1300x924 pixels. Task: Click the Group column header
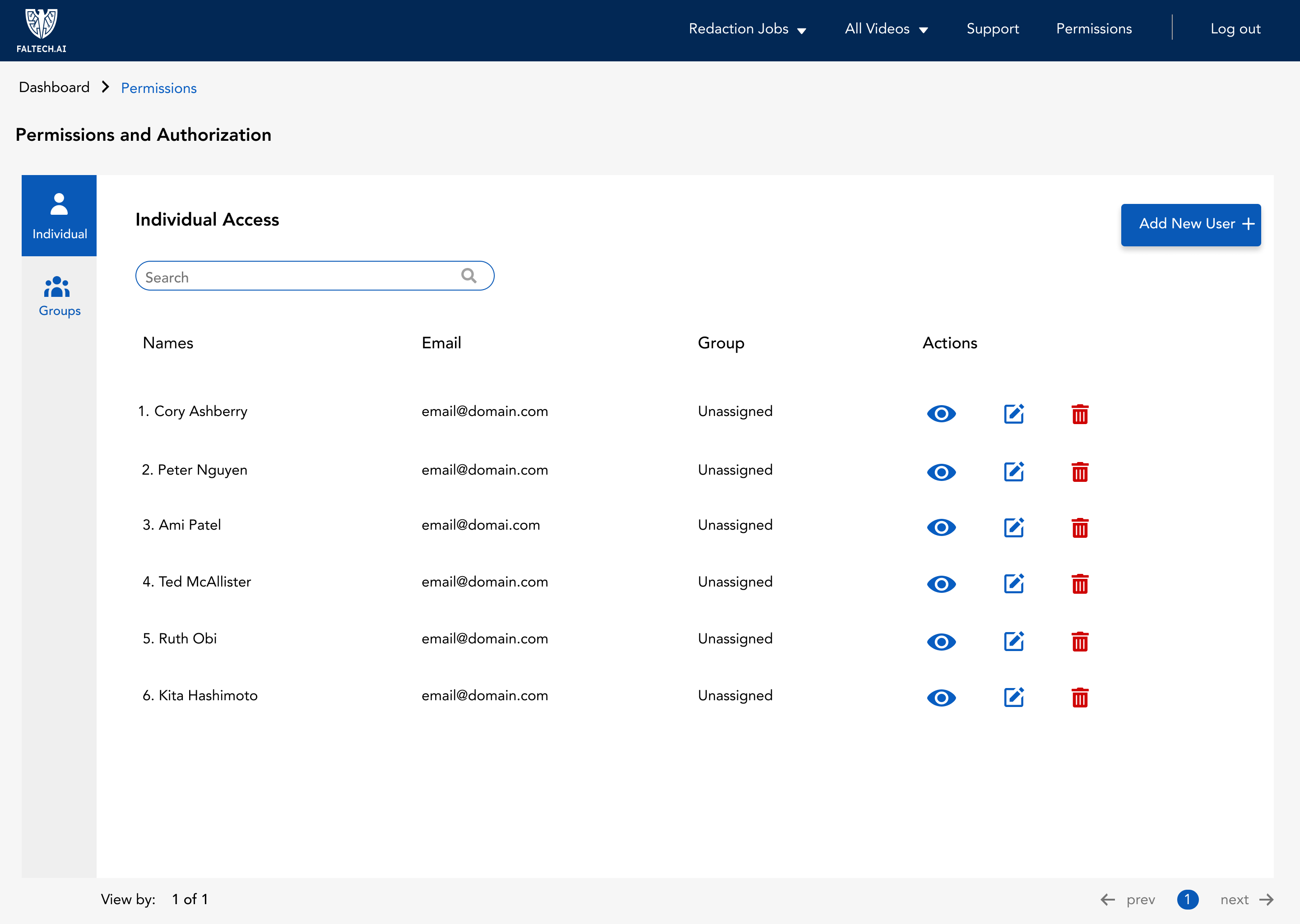coord(720,343)
